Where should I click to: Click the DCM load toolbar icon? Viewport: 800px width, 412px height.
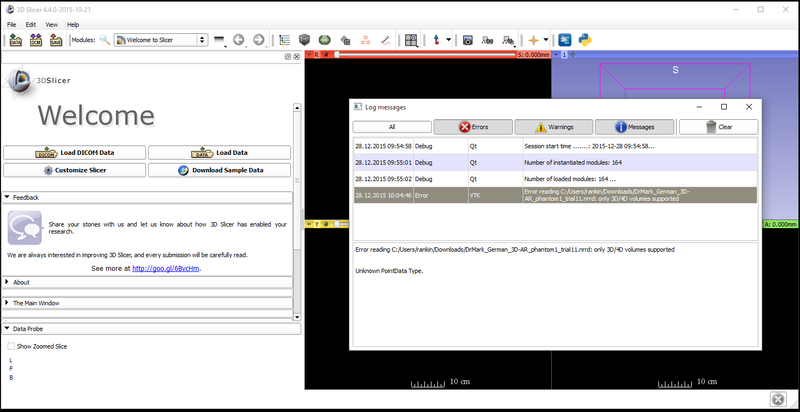[x=36, y=40]
